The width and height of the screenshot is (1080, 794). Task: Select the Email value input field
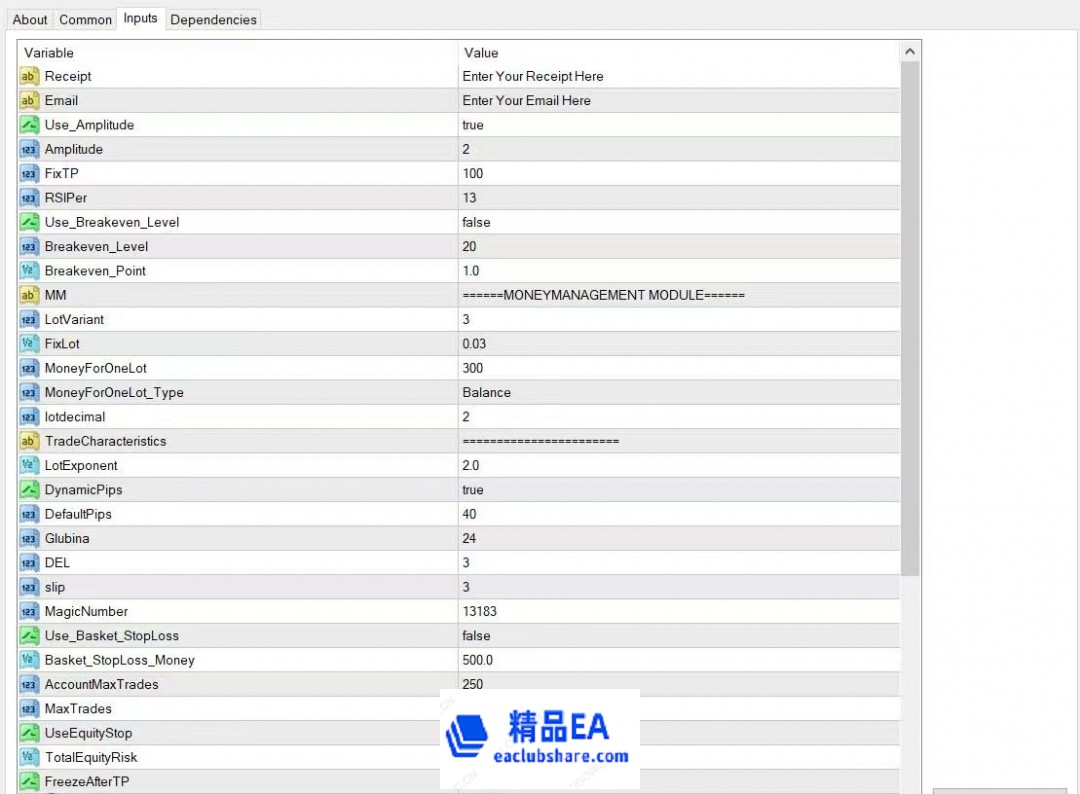(678, 100)
